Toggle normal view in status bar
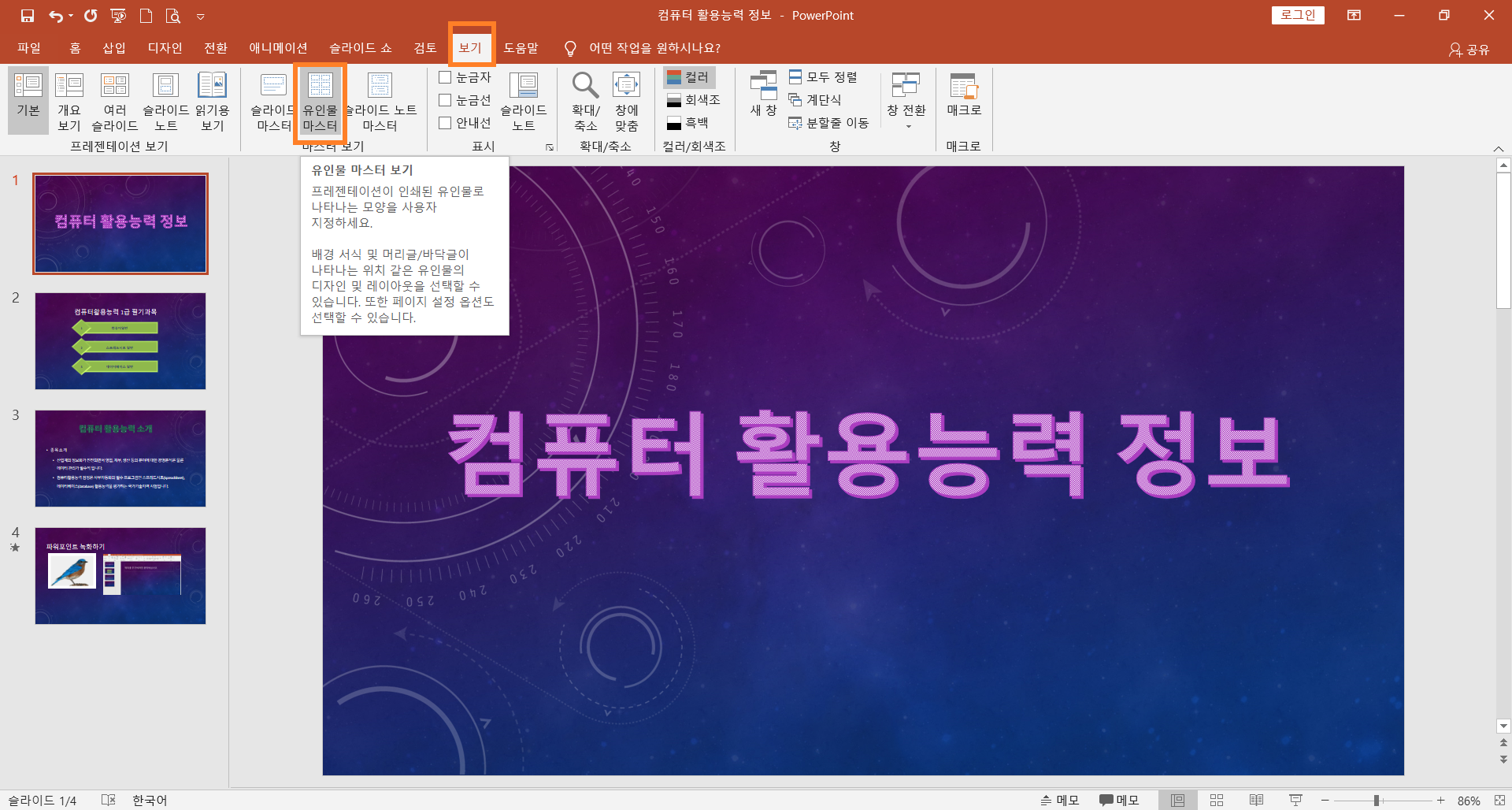 pos(1177,800)
